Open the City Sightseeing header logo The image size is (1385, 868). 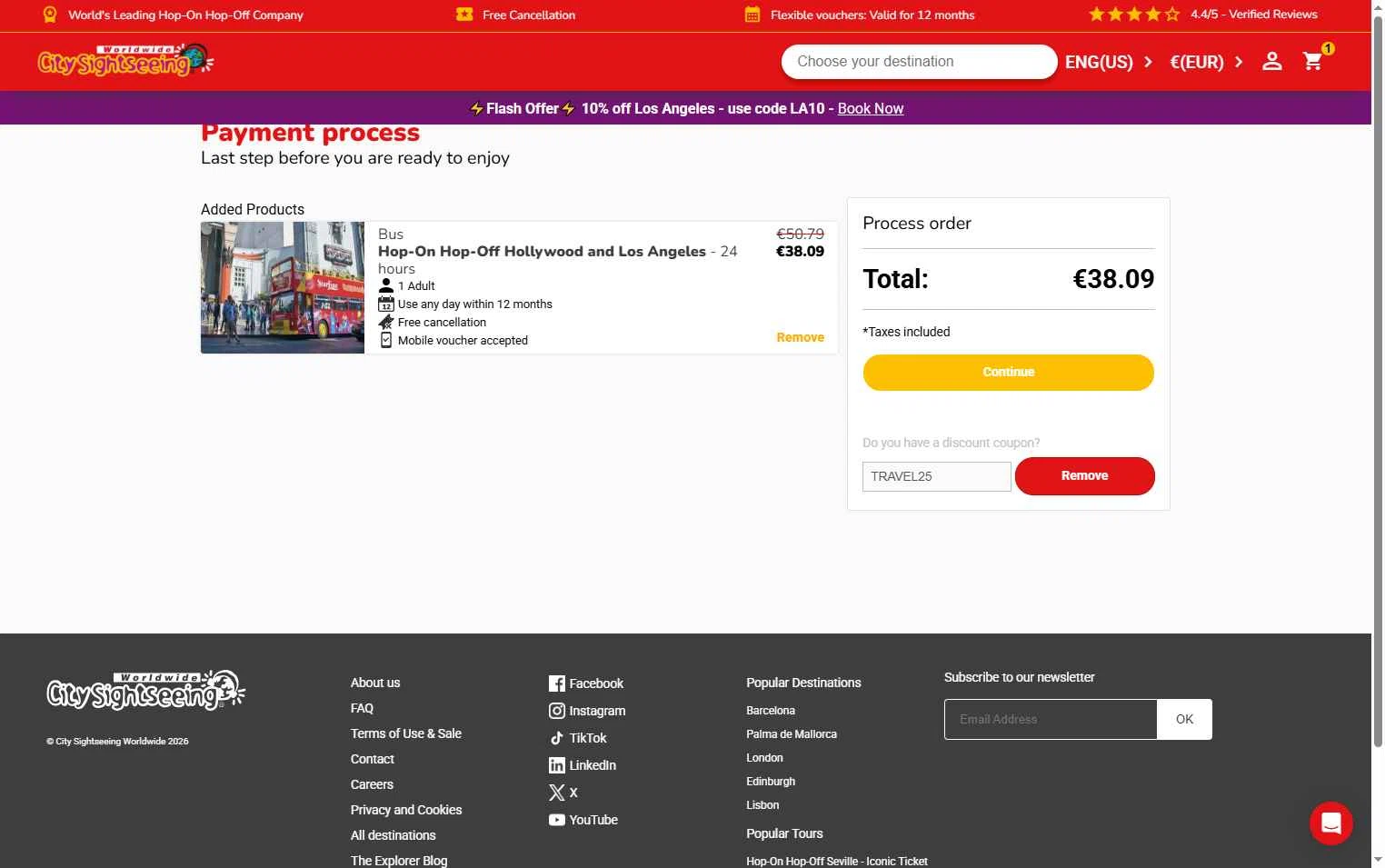pyautogui.click(x=125, y=61)
